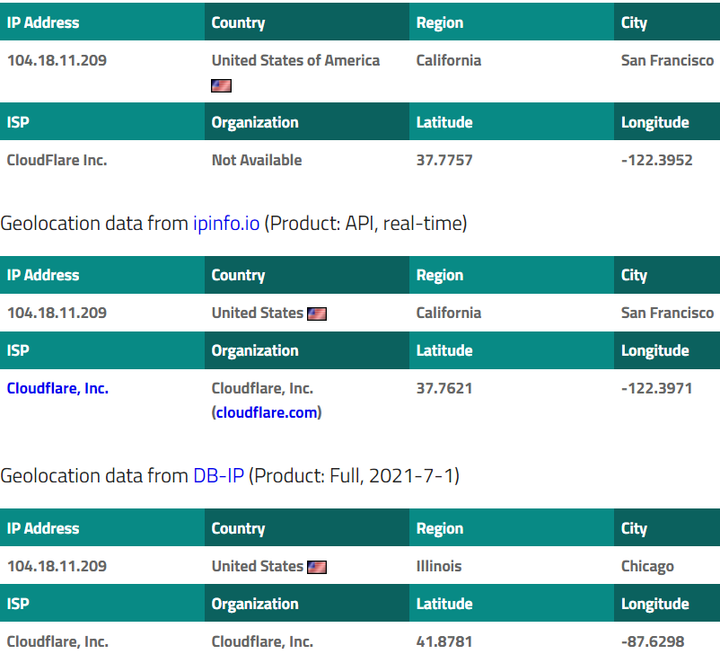
Task: Click the Longitude value -122.3952
Action: [657, 160]
